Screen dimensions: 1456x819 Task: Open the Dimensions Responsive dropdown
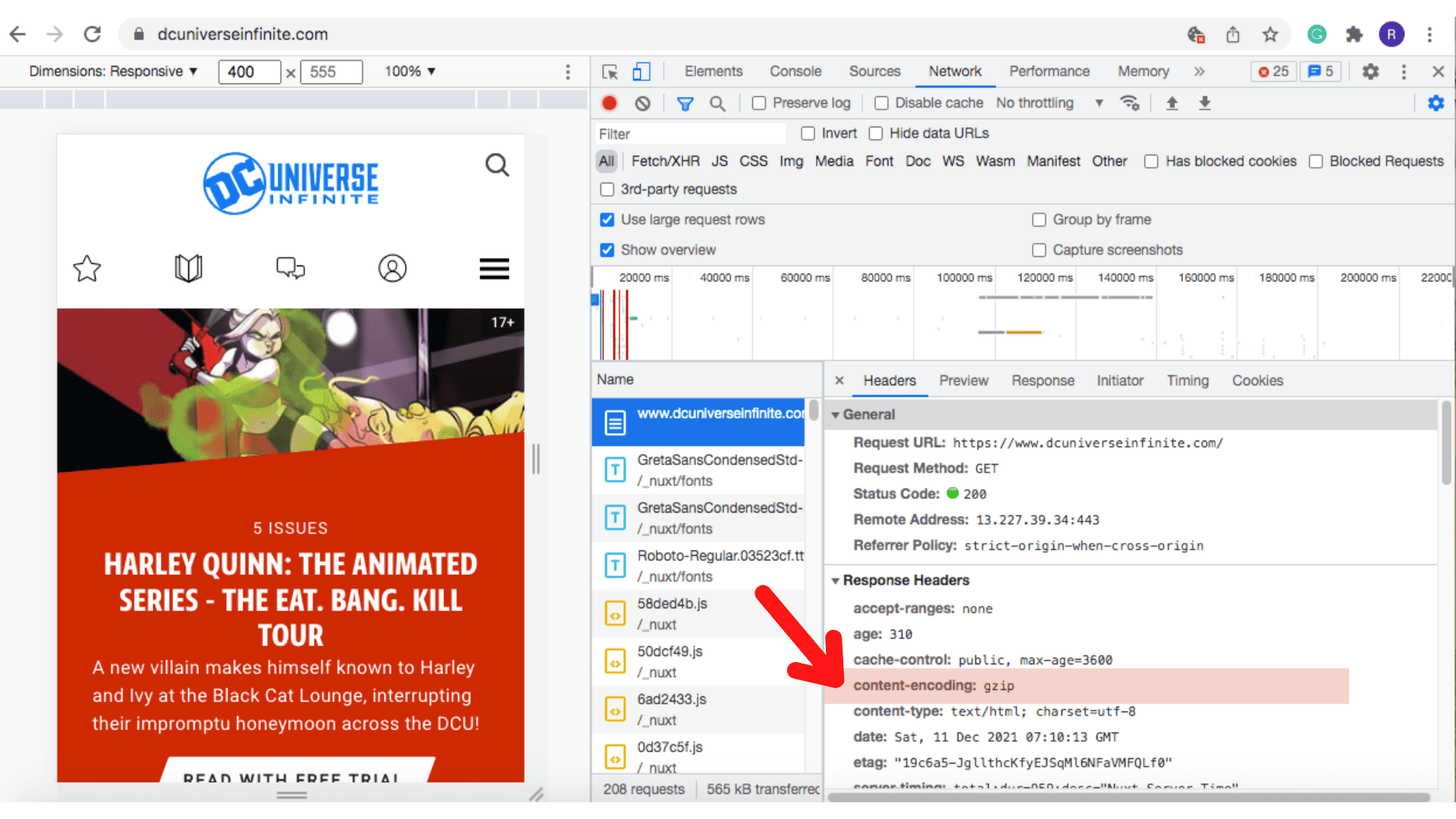(x=114, y=71)
